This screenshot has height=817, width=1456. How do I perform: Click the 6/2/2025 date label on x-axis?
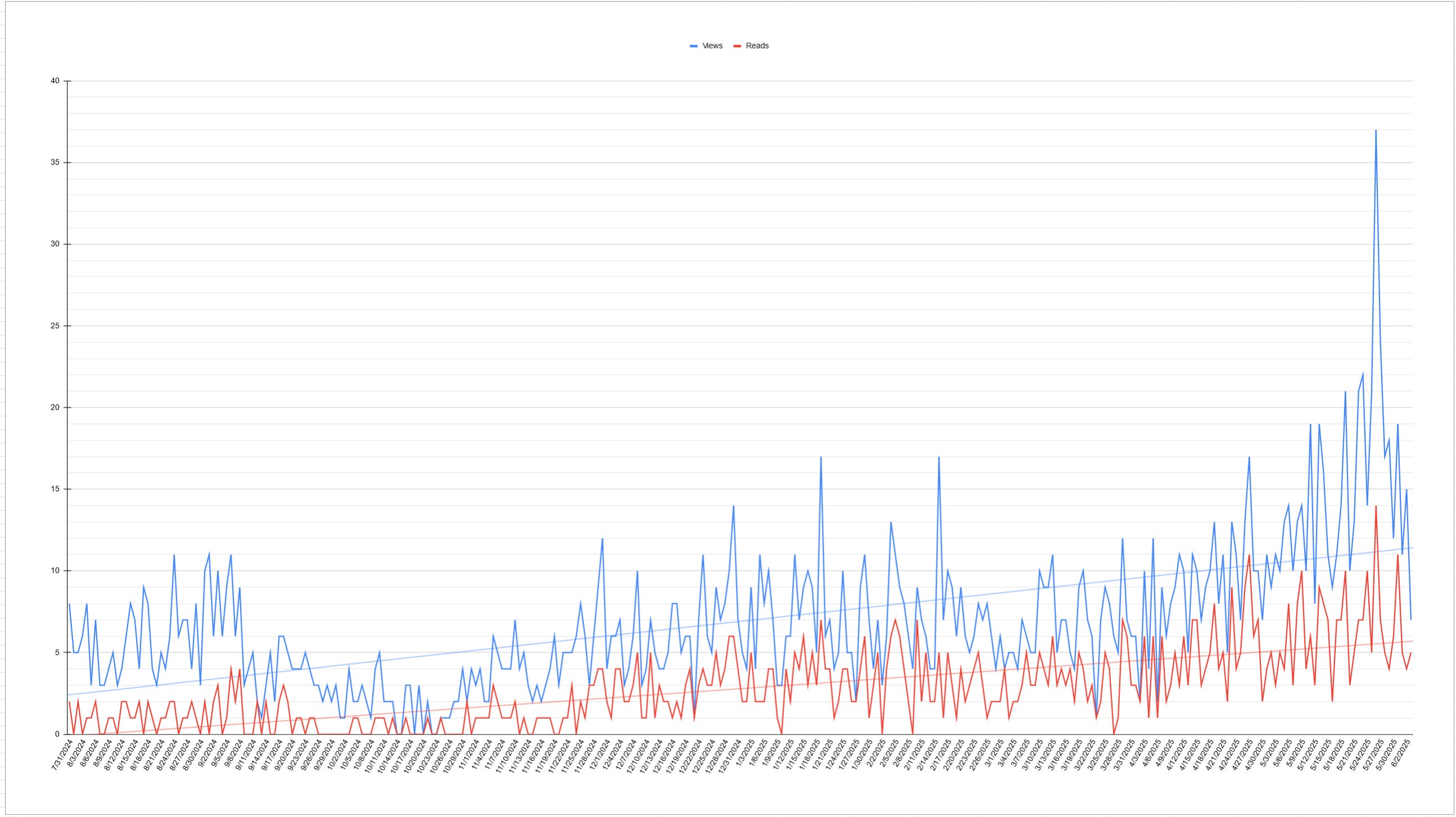tap(1402, 752)
